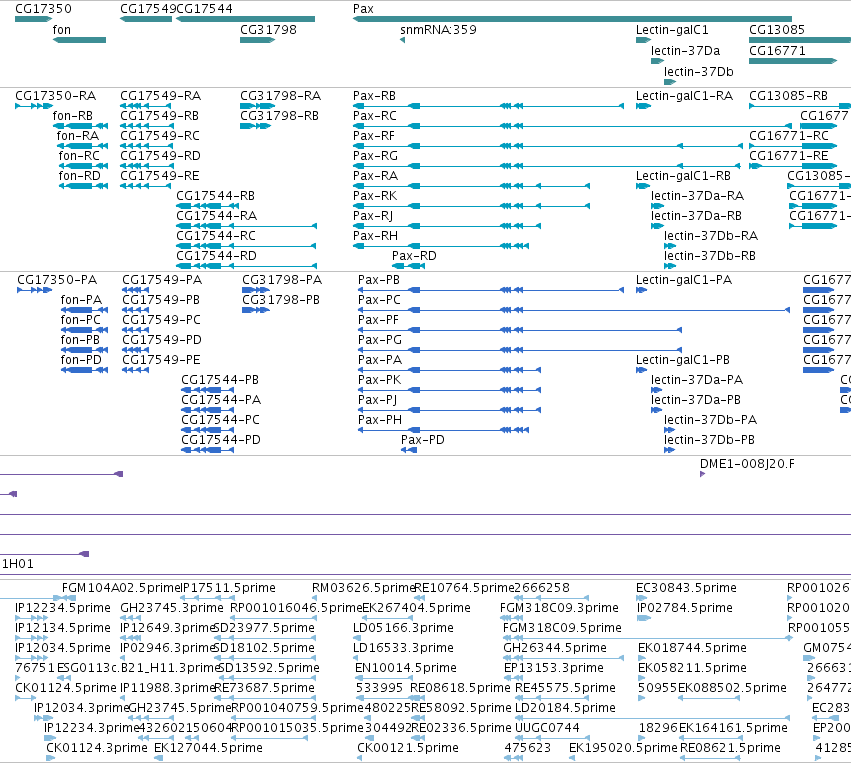Viewport: 851px width, 763px height.
Task: Open the CG17544-RB transcript label
Action: 215,195
